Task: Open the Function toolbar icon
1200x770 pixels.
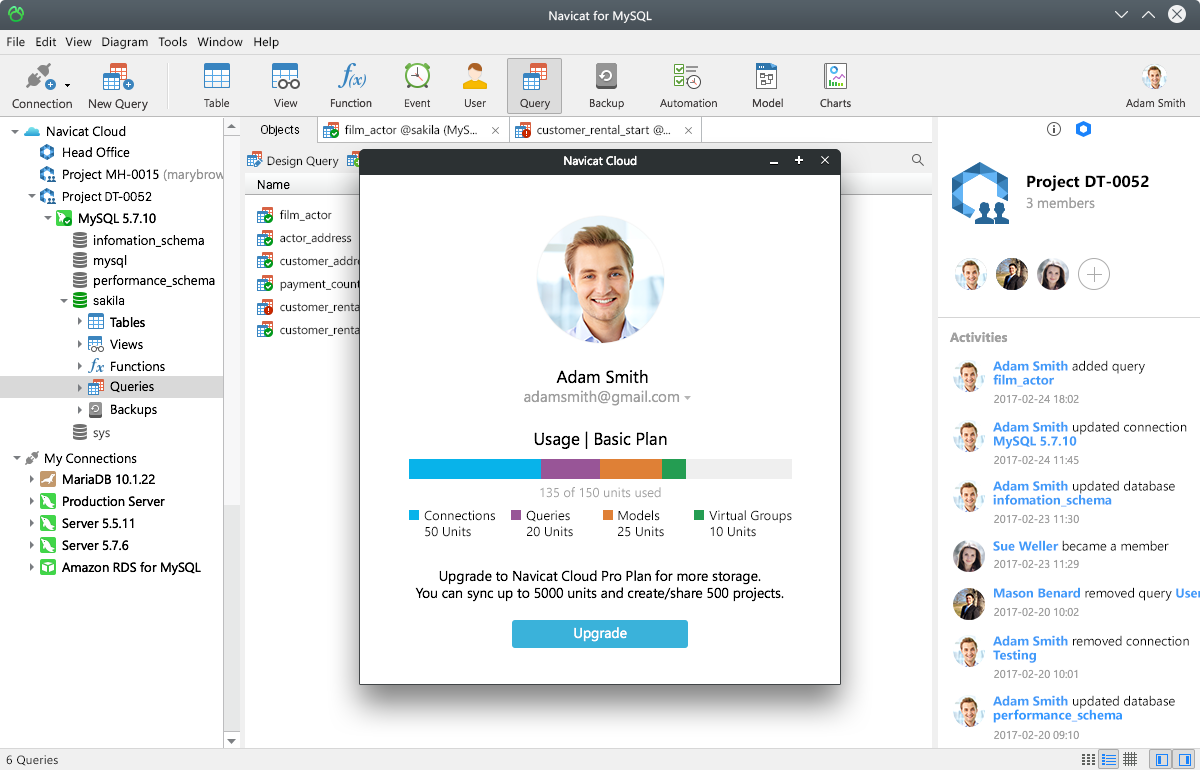Action: pos(351,85)
